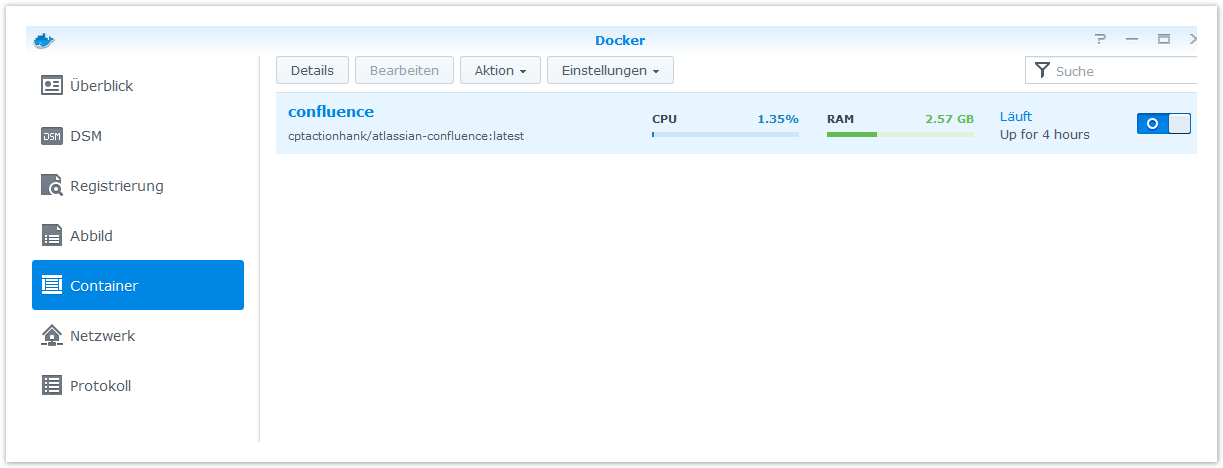Open the confluence container name link
Screen dimensions: 1223x468
pos(331,112)
